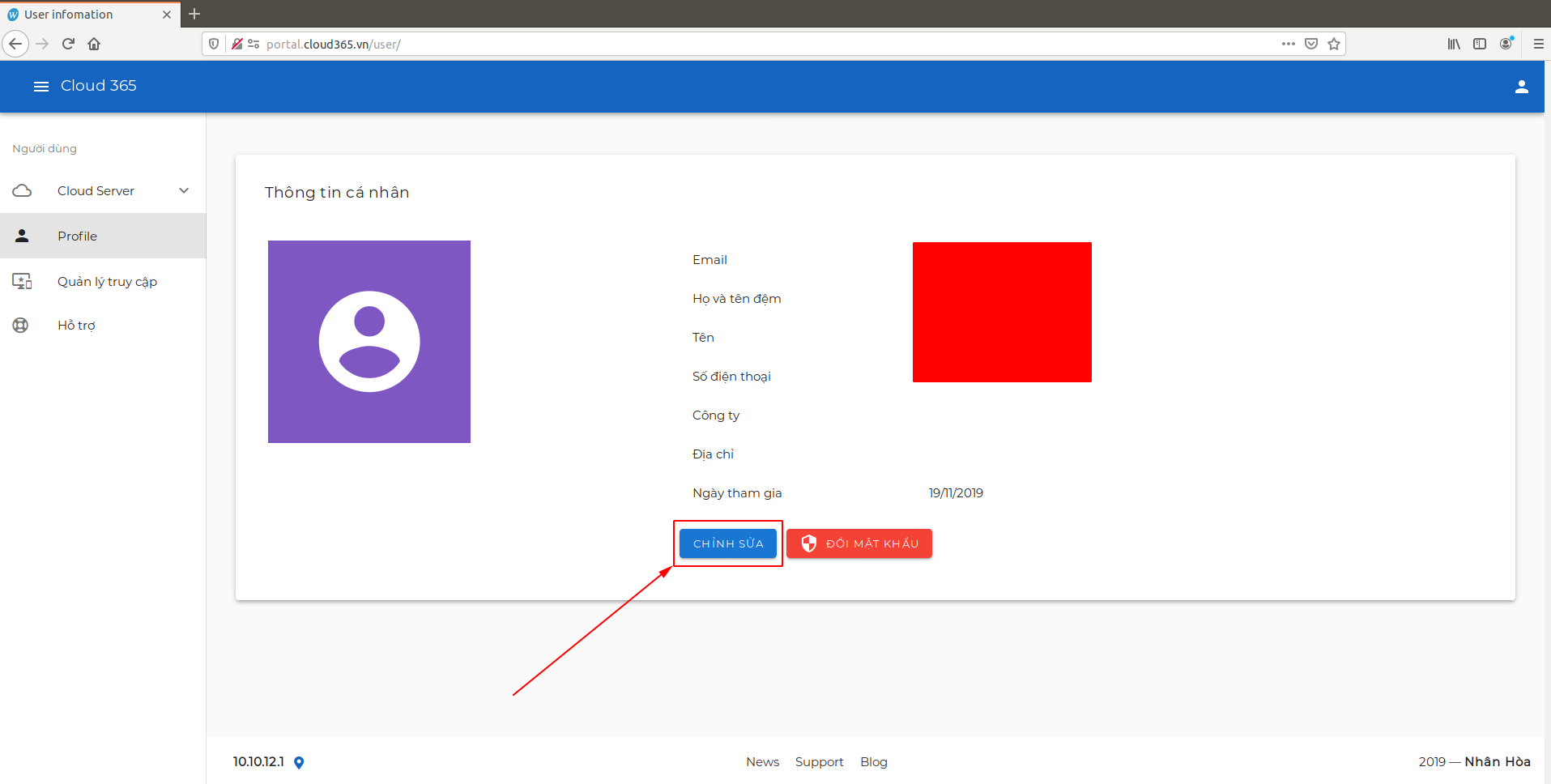Open Quản lý truy cập menu item
Viewport: 1551px width, 784px height.
click(103, 281)
